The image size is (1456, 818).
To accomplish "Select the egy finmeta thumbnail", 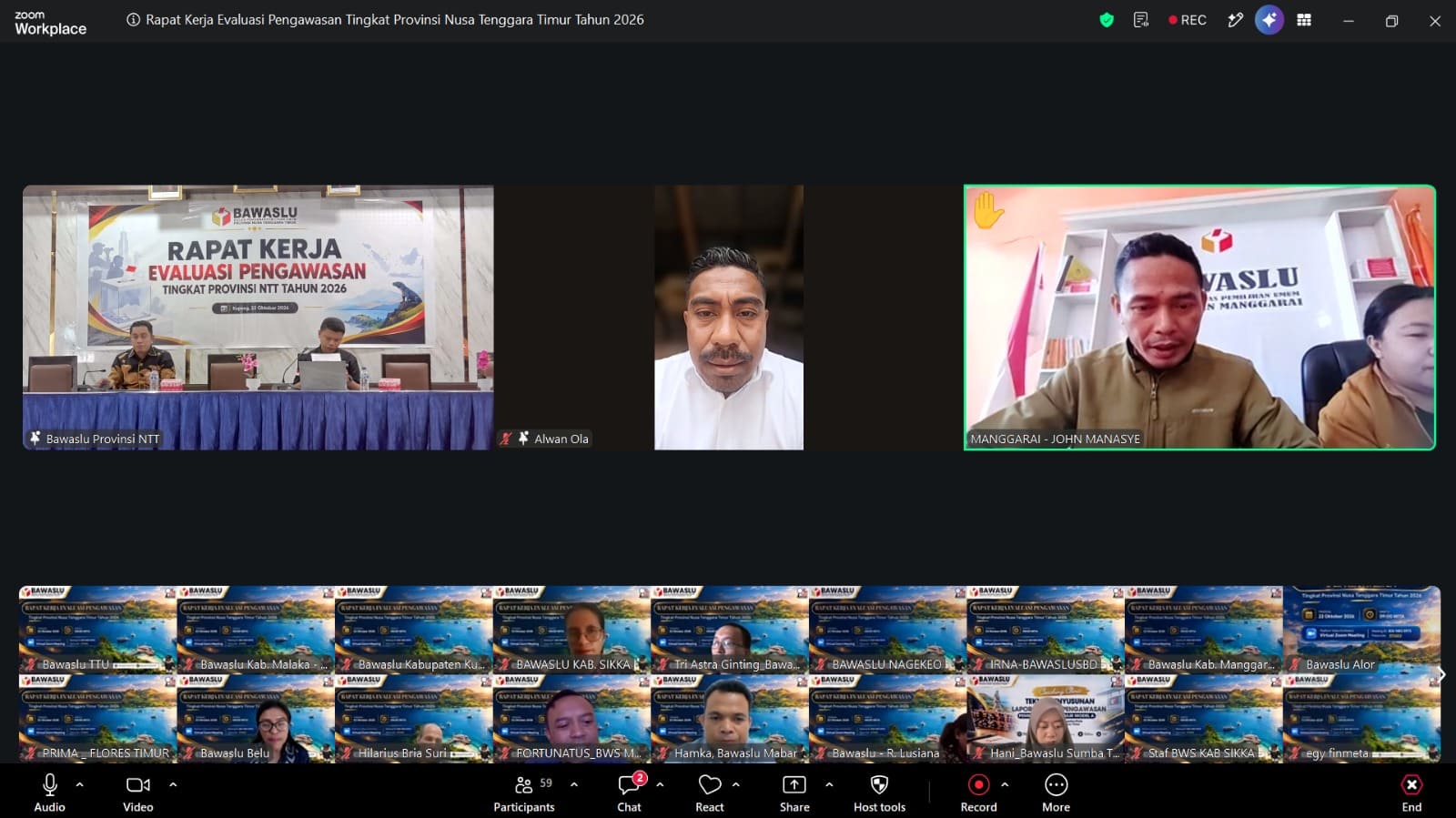I will [1361, 719].
